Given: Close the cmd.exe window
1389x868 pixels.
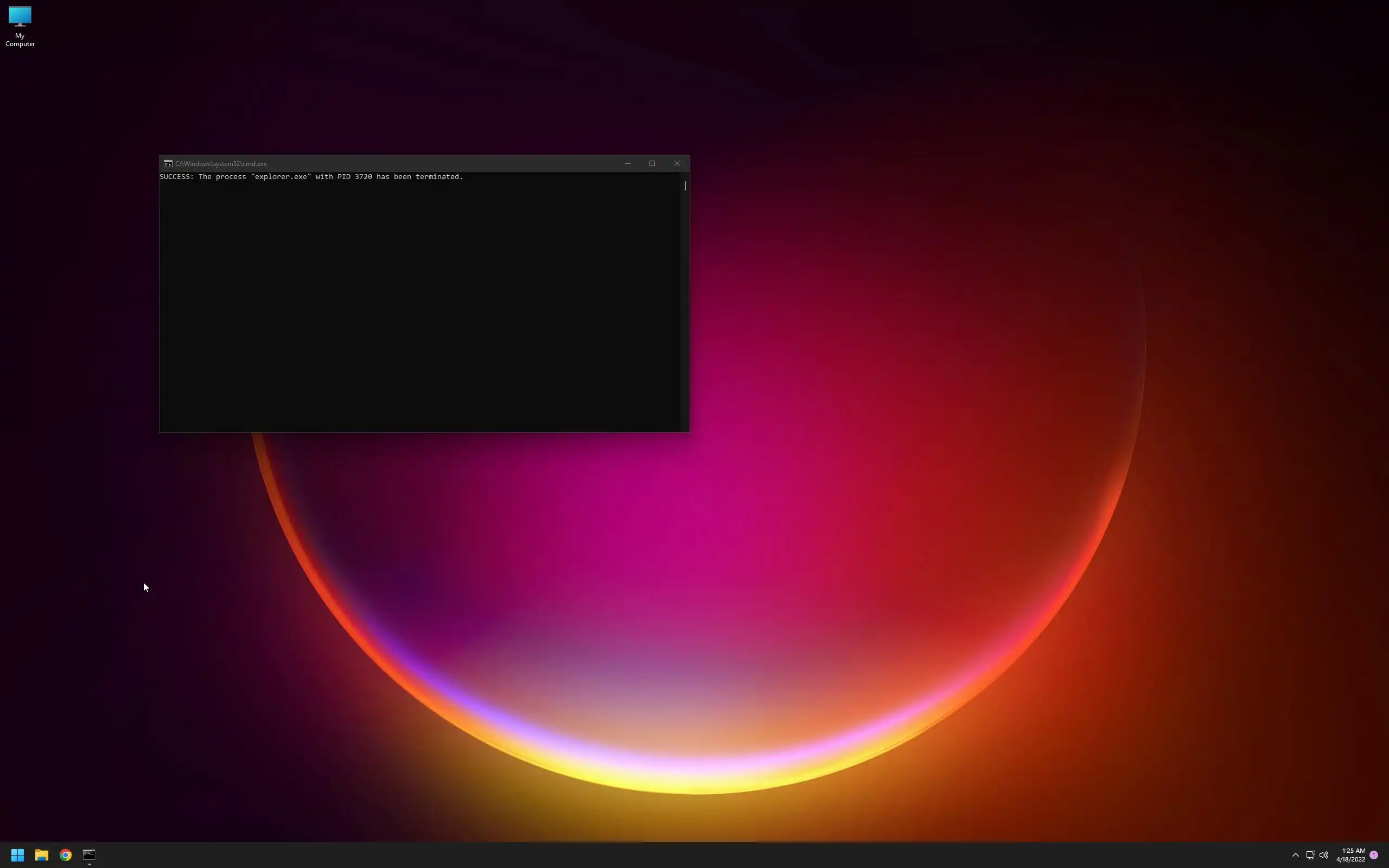Looking at the screenshot, I should pos(677,164).
